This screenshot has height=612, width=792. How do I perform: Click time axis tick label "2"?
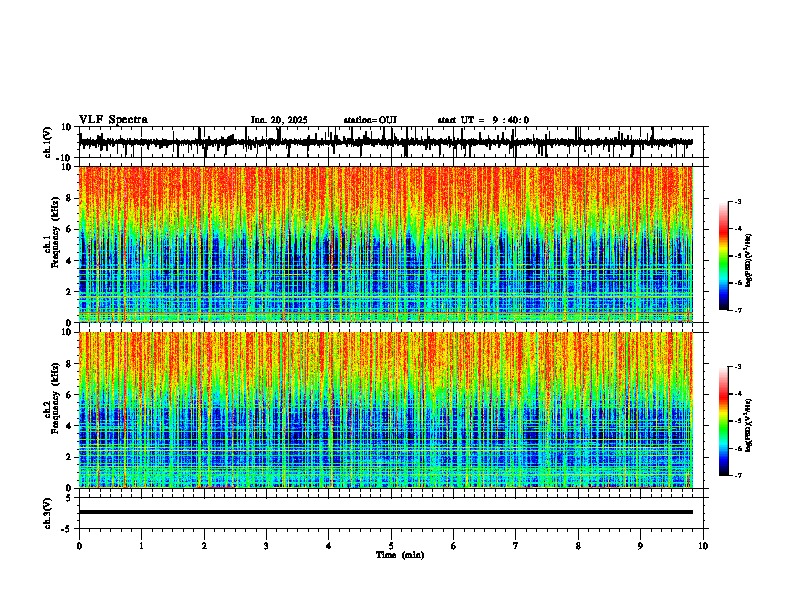[x=204, y=546]
